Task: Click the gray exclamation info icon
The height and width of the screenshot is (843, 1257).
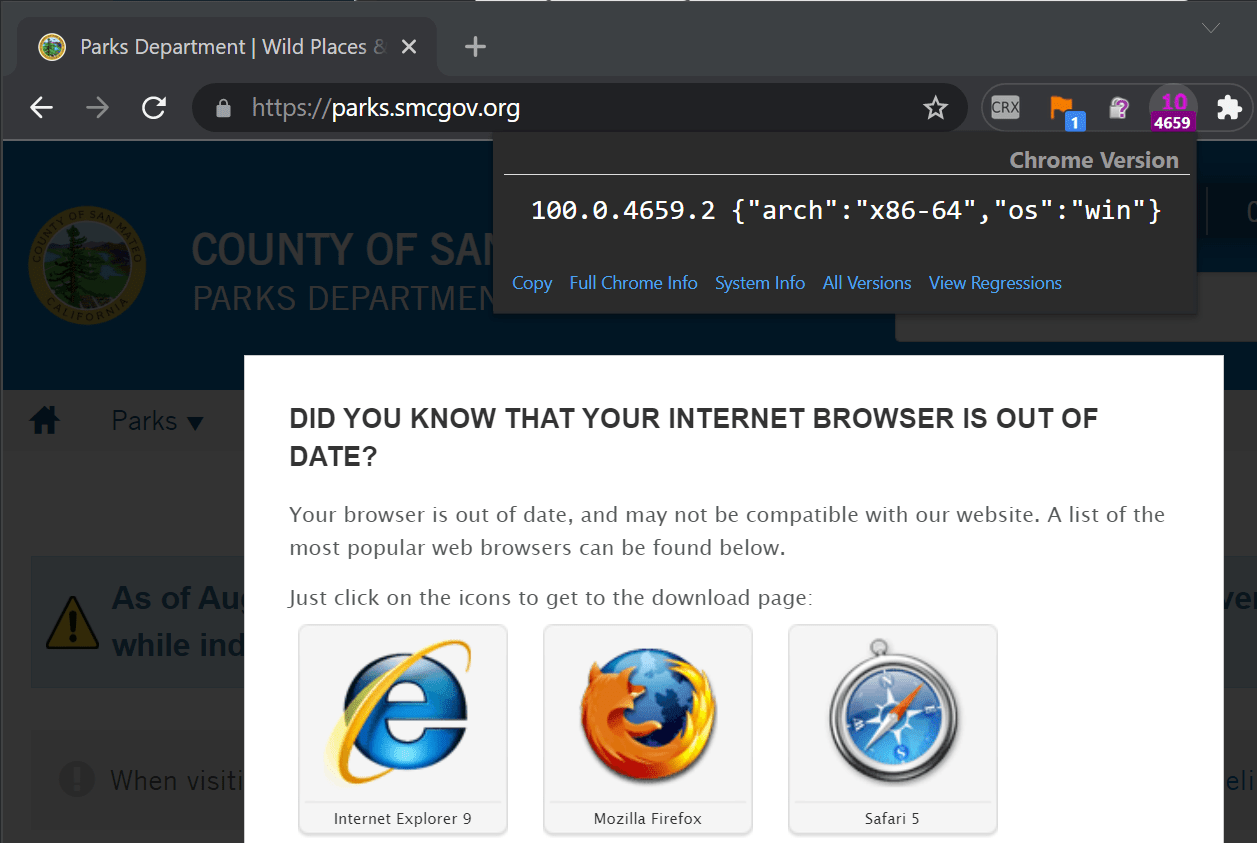Action: click(77, 778)
